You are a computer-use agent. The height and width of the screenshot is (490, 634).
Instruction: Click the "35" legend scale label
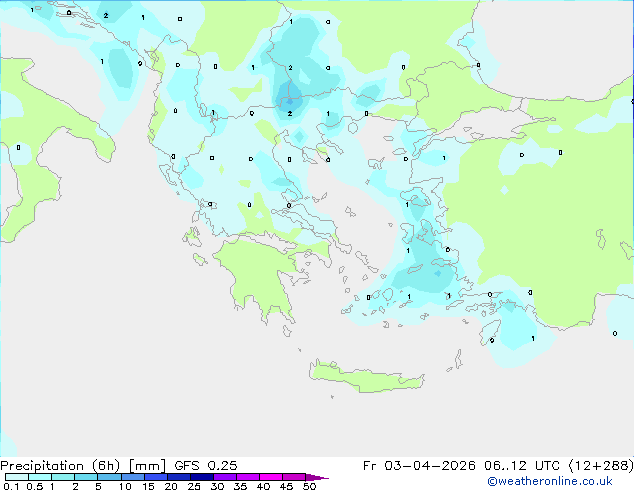click(240, 486)
